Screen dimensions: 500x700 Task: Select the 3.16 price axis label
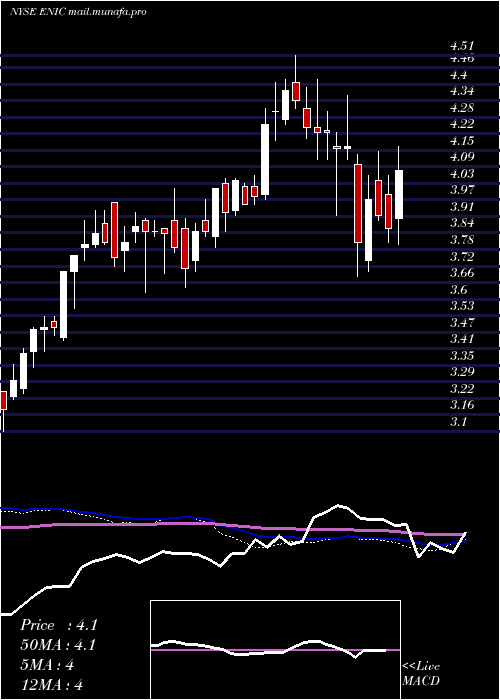click(462, 405)
